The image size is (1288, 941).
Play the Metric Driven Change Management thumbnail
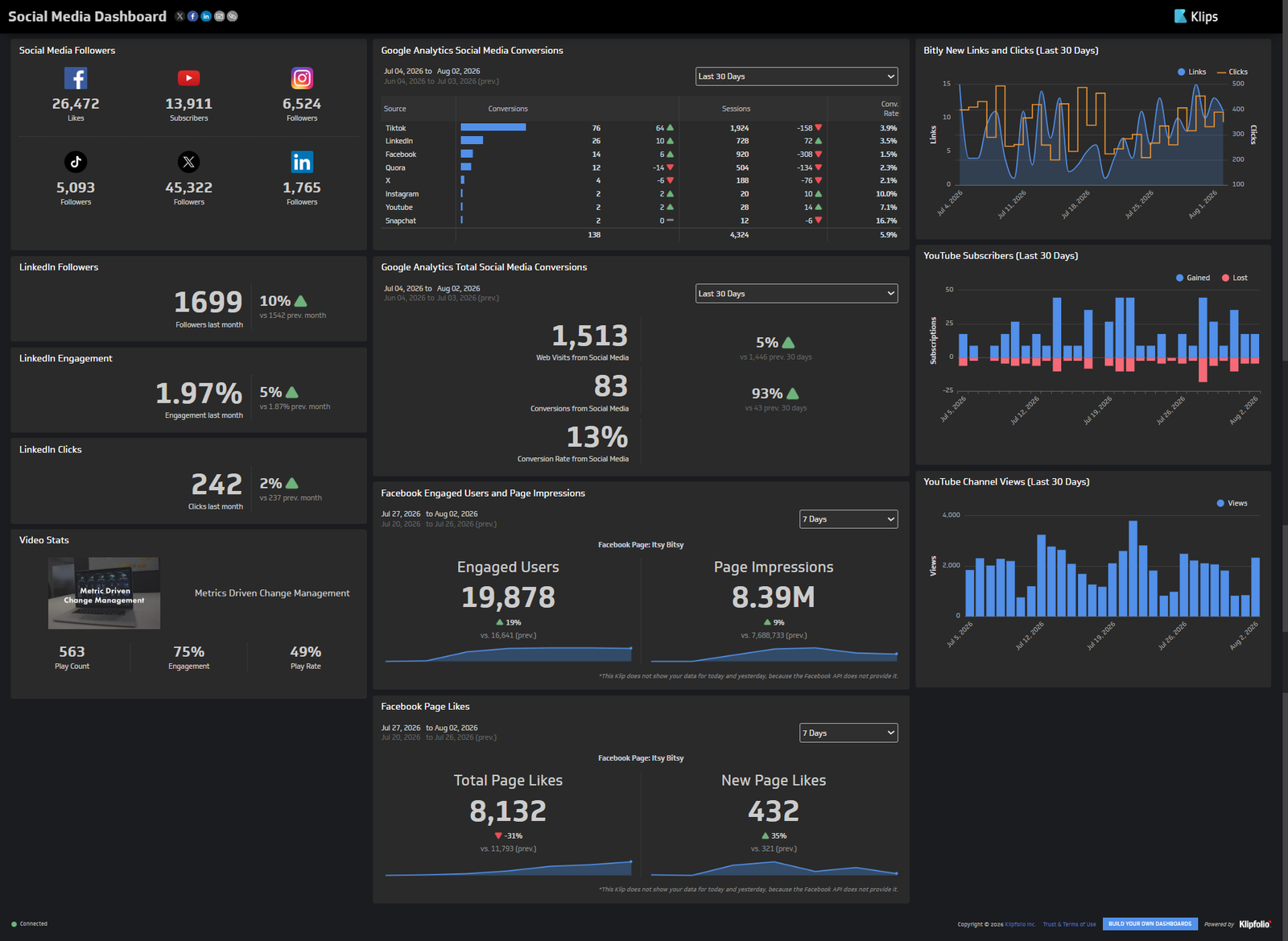click(104, 593)
